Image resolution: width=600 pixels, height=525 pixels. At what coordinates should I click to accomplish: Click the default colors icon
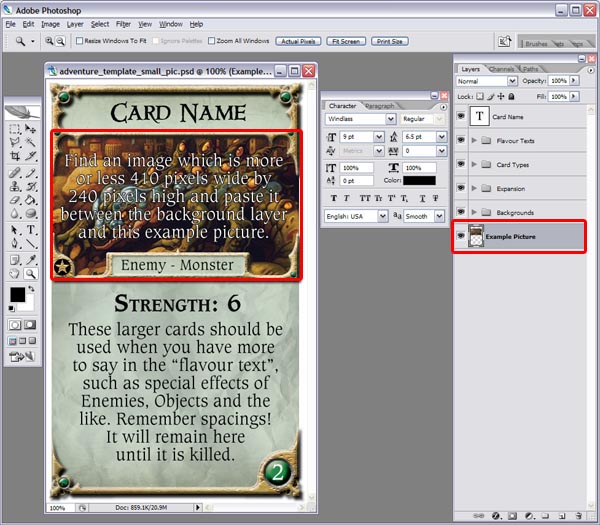click(11, 308)
